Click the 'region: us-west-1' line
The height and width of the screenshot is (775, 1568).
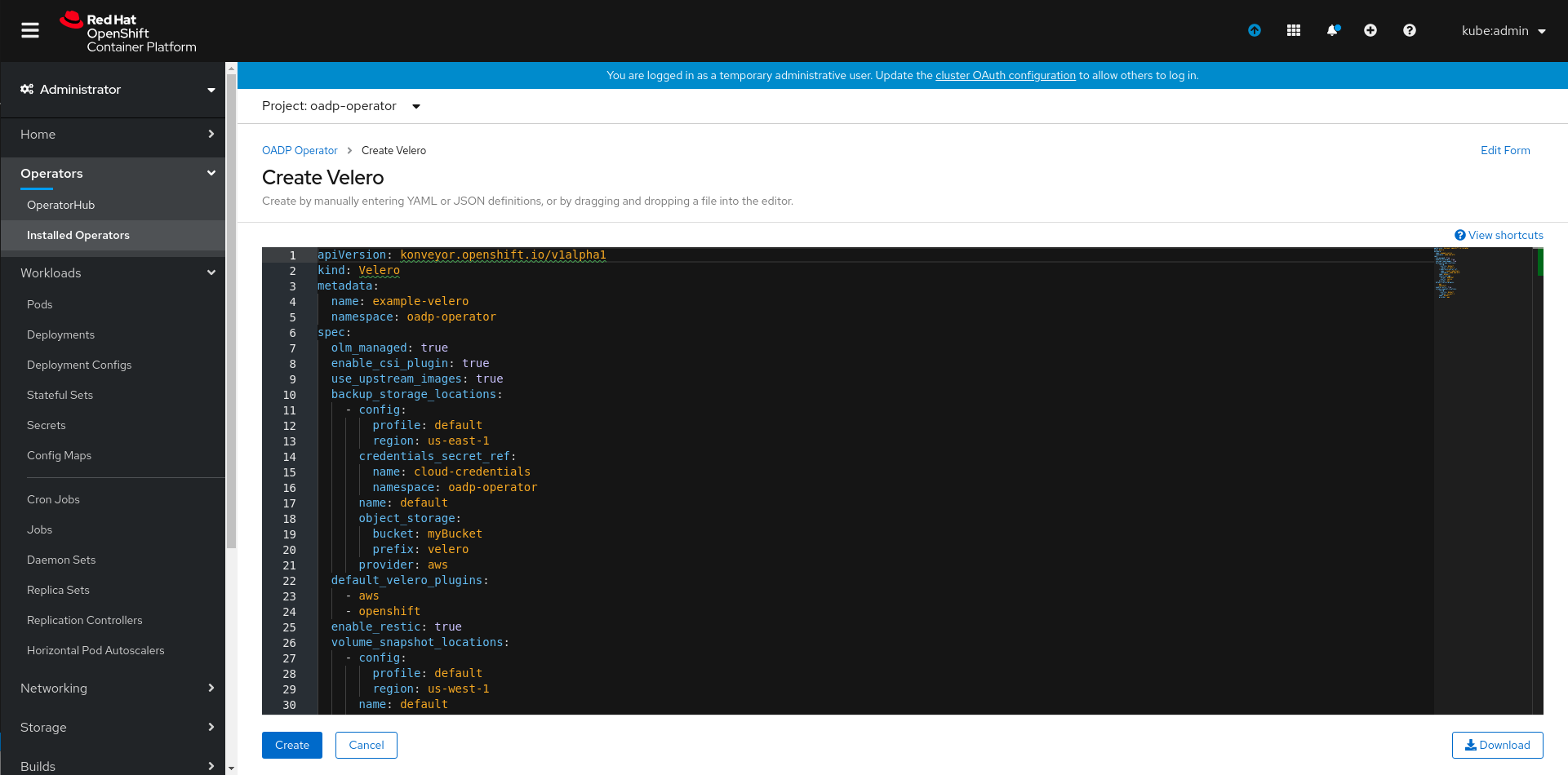[x=431, y=689]
